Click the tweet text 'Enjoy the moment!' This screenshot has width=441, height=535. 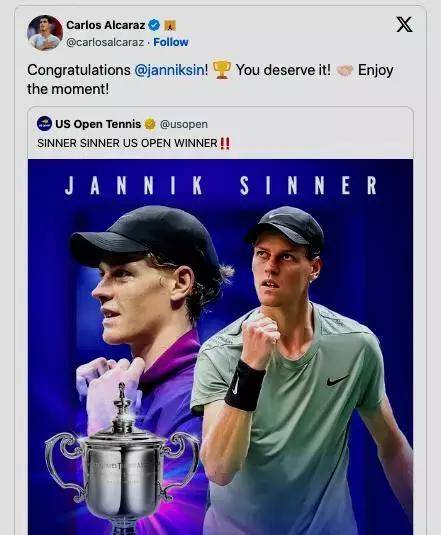click(210, 79)
